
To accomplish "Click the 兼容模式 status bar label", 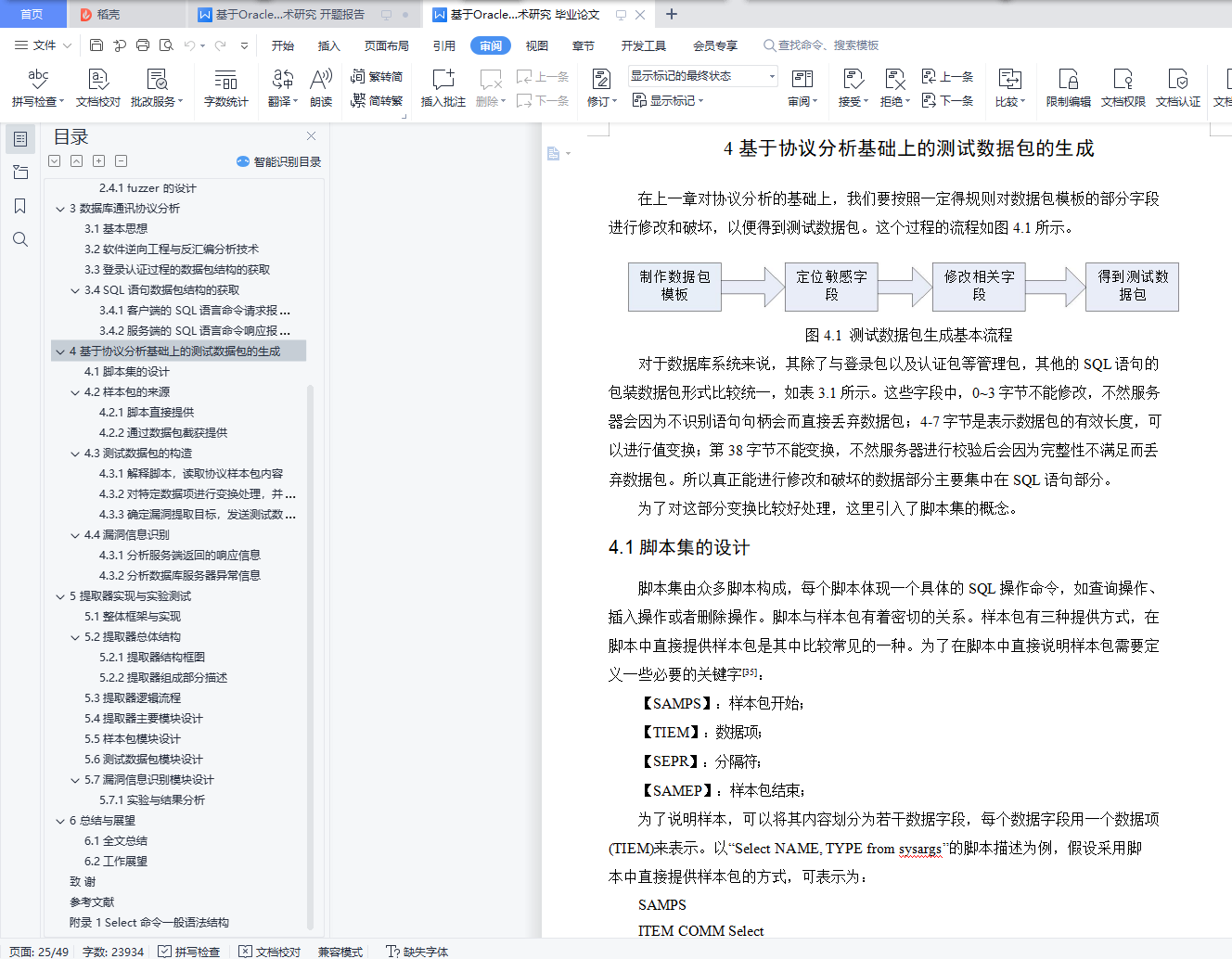I will [340, 952].
